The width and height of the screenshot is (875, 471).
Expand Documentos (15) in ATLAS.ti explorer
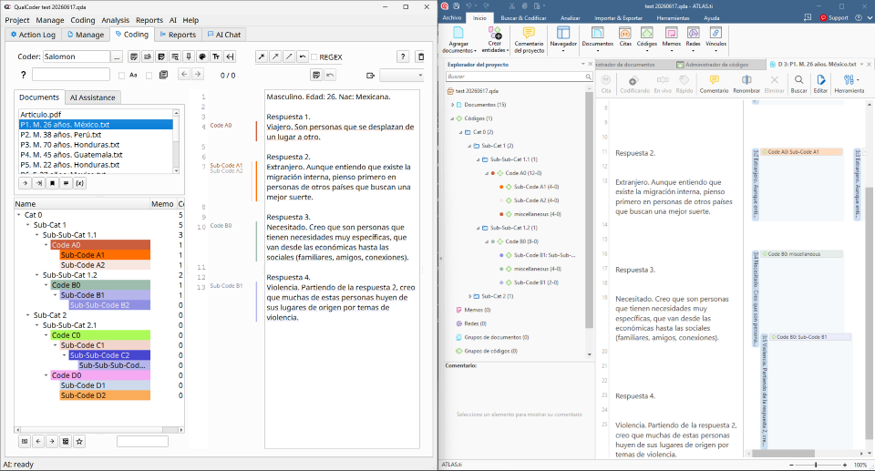[x=453, y=105]
